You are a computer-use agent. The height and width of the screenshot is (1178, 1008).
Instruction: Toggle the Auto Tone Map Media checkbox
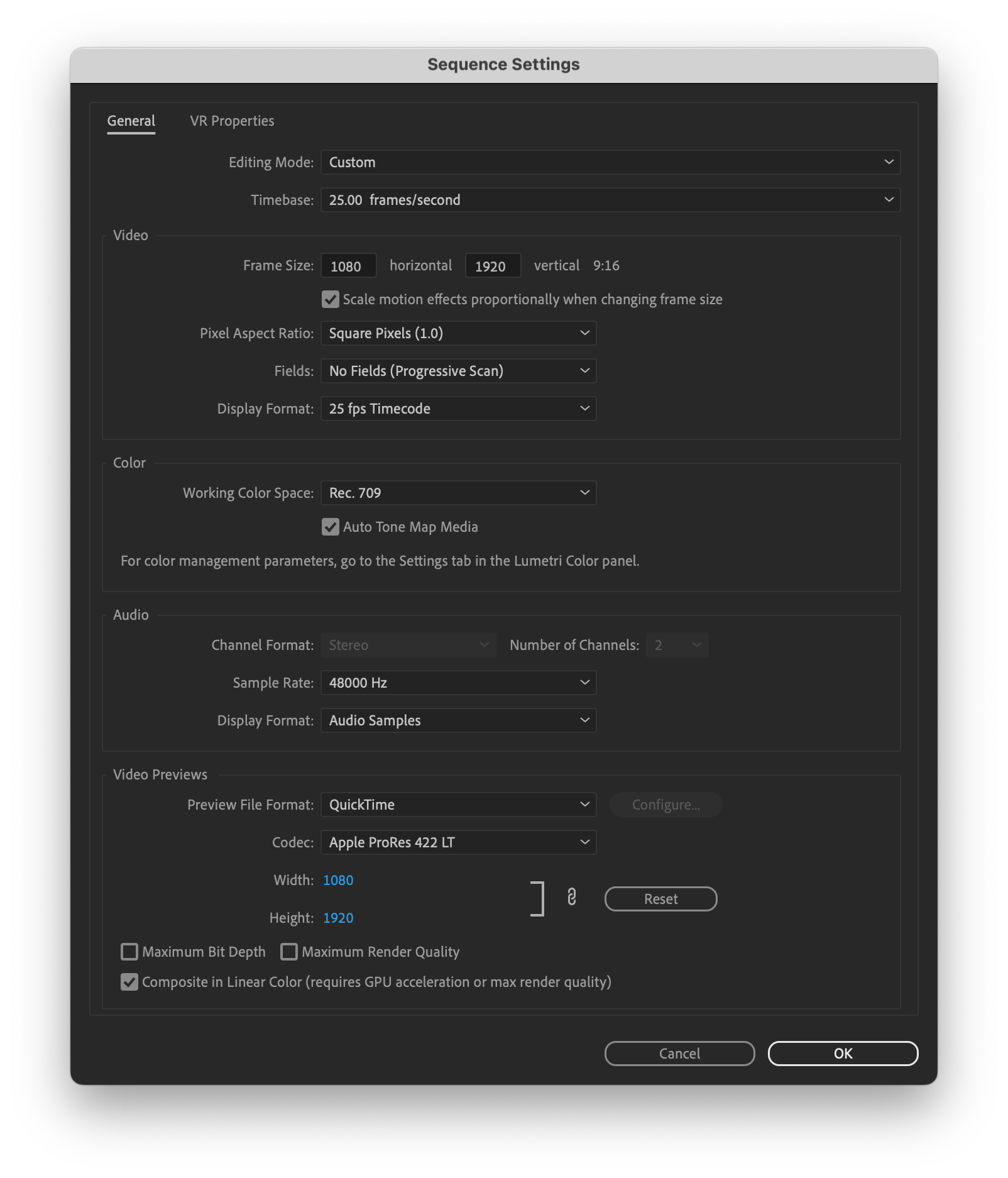coord(331,527)
